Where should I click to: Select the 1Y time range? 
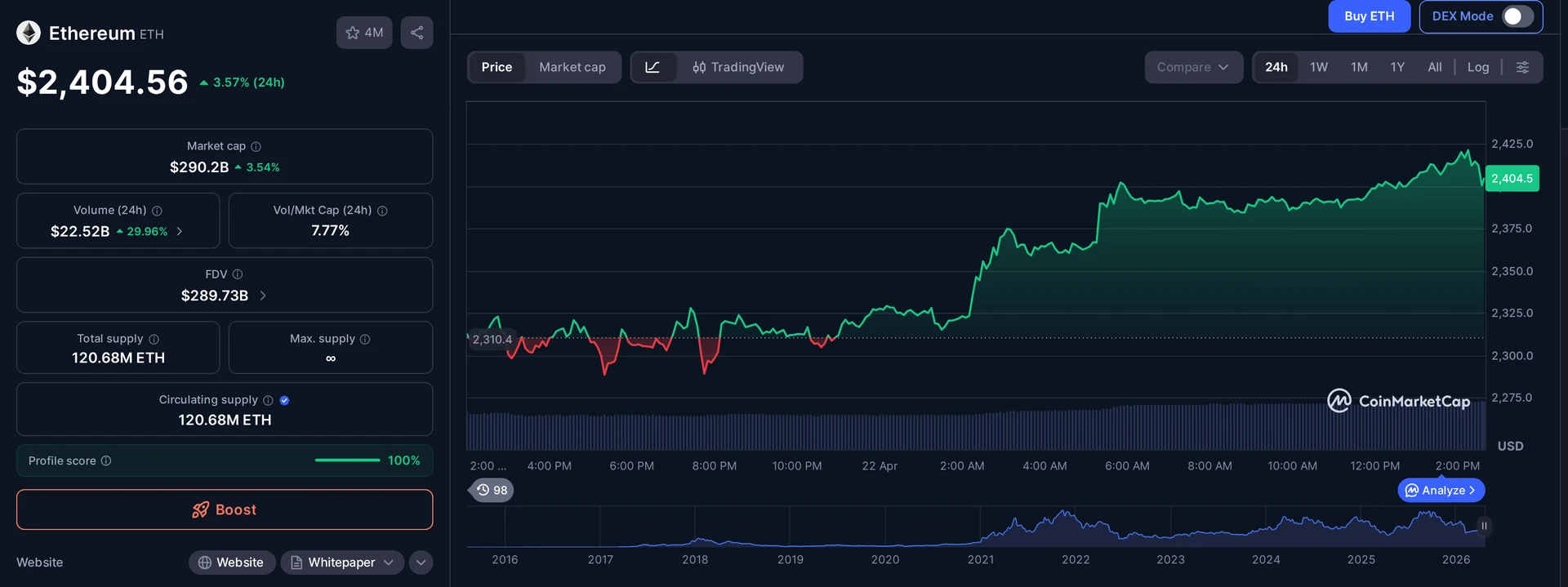(1397, 67)
